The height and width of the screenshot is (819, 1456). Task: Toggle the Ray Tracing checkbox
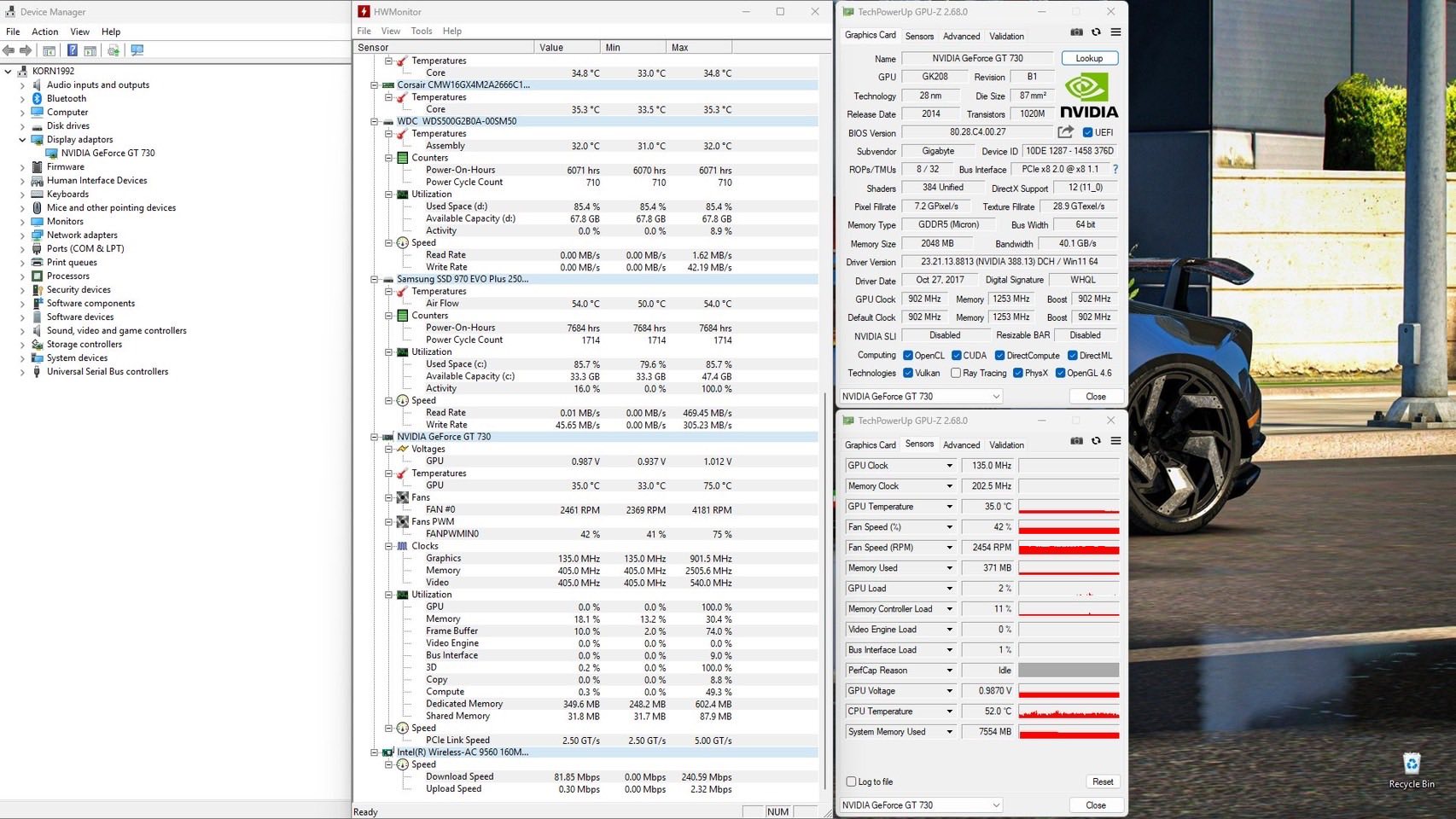click(x=956, y=373)
